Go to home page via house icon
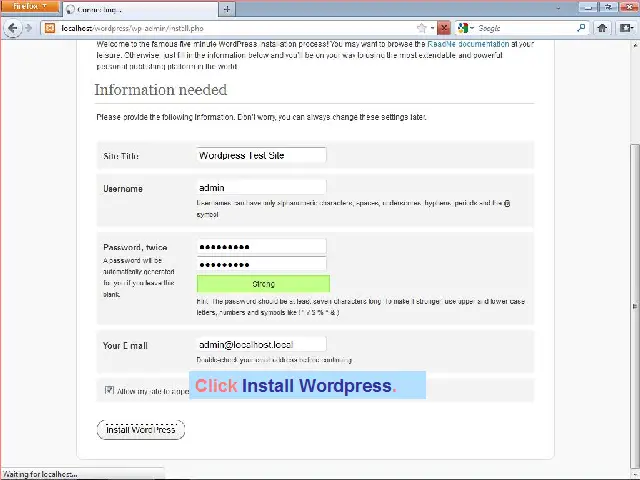 (602, 28)
